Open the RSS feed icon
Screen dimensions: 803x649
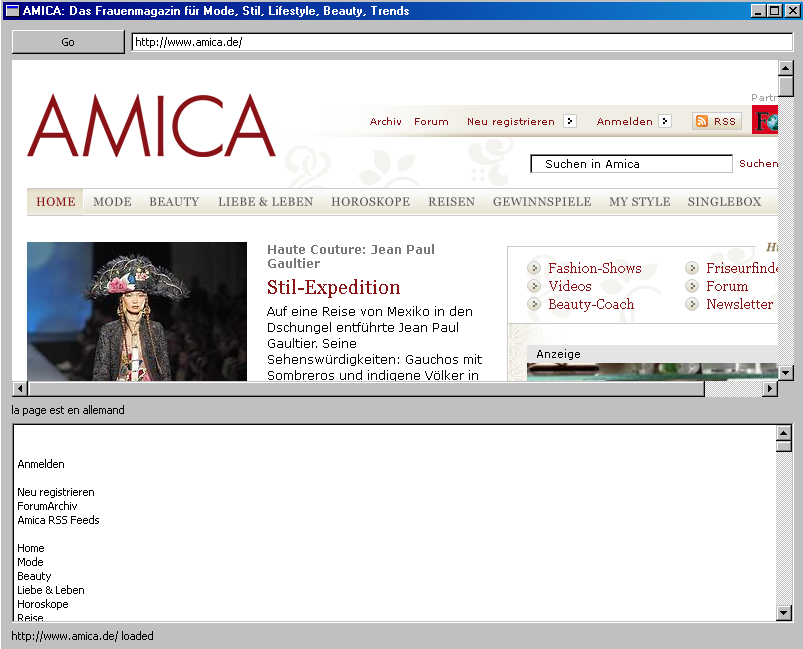point(702,121)
